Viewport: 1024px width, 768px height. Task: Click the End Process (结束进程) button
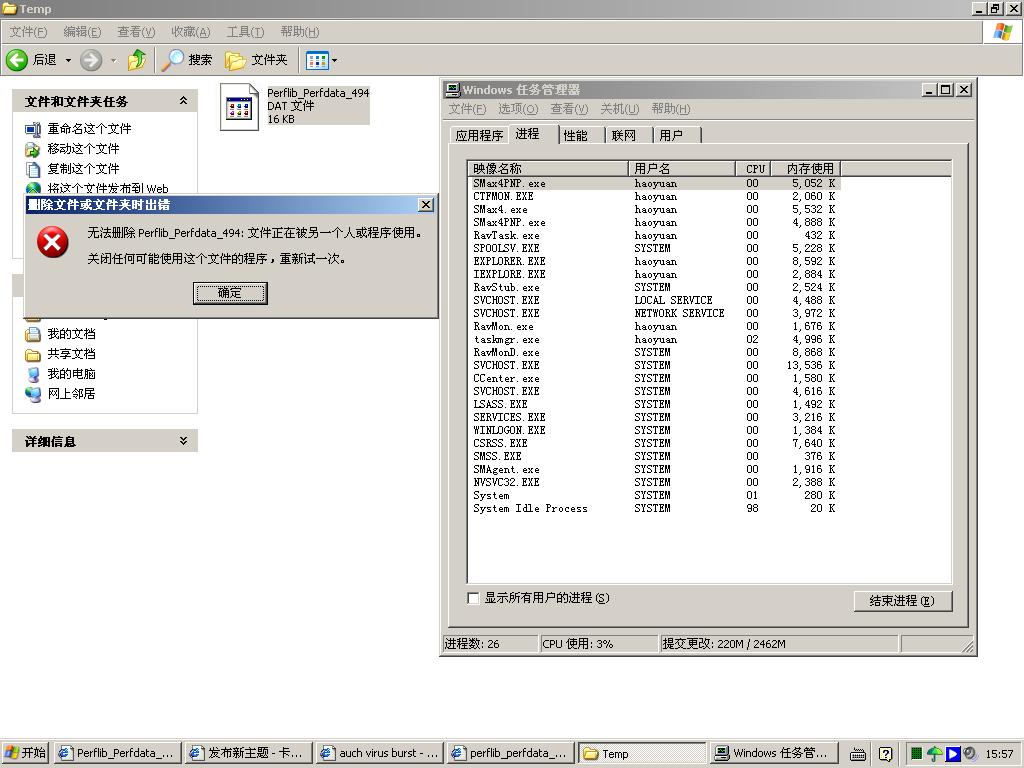coord(902,601)
